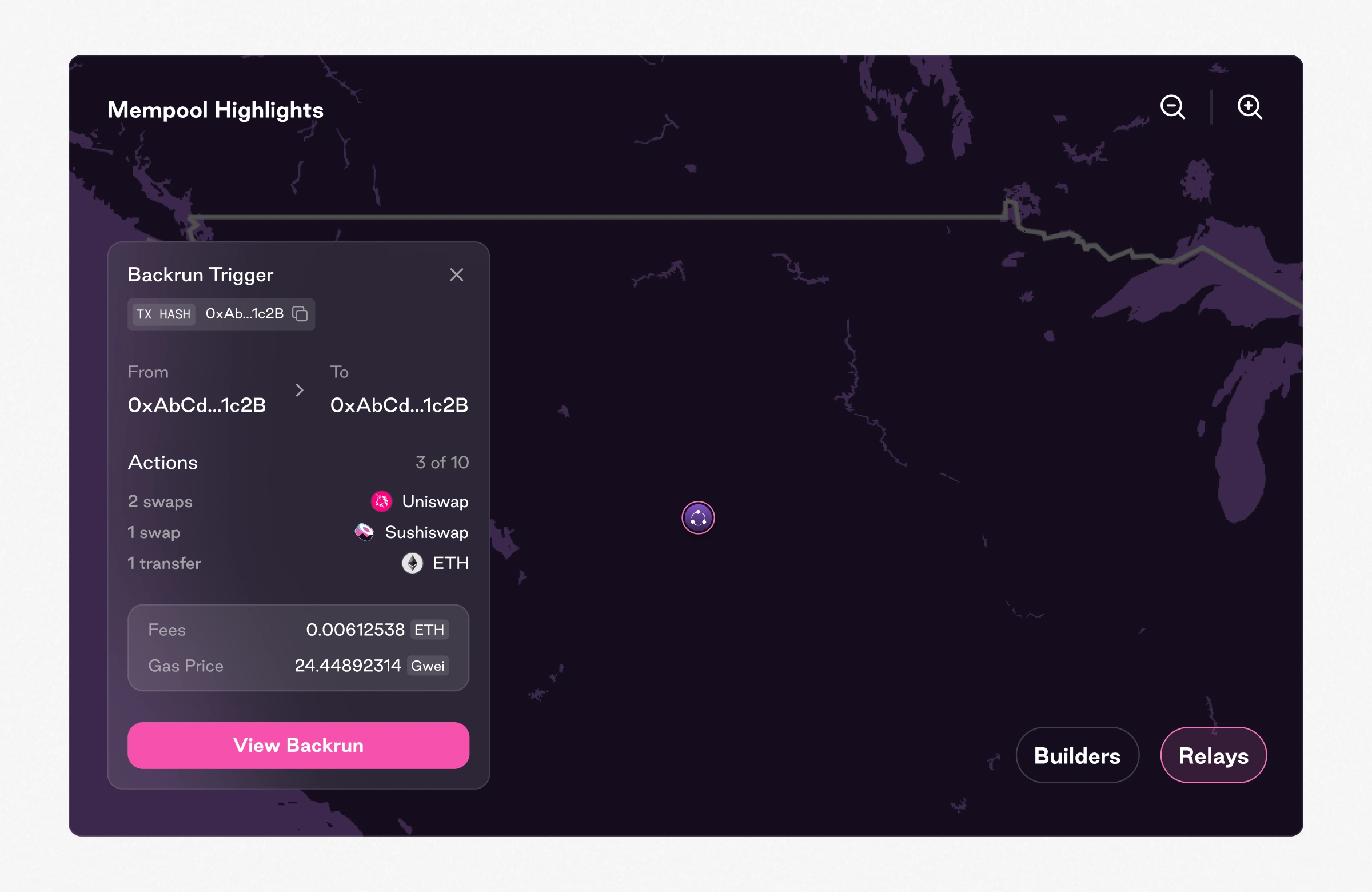
Task: Select the 1 transfer action row
Action: (x=164, y=563)
